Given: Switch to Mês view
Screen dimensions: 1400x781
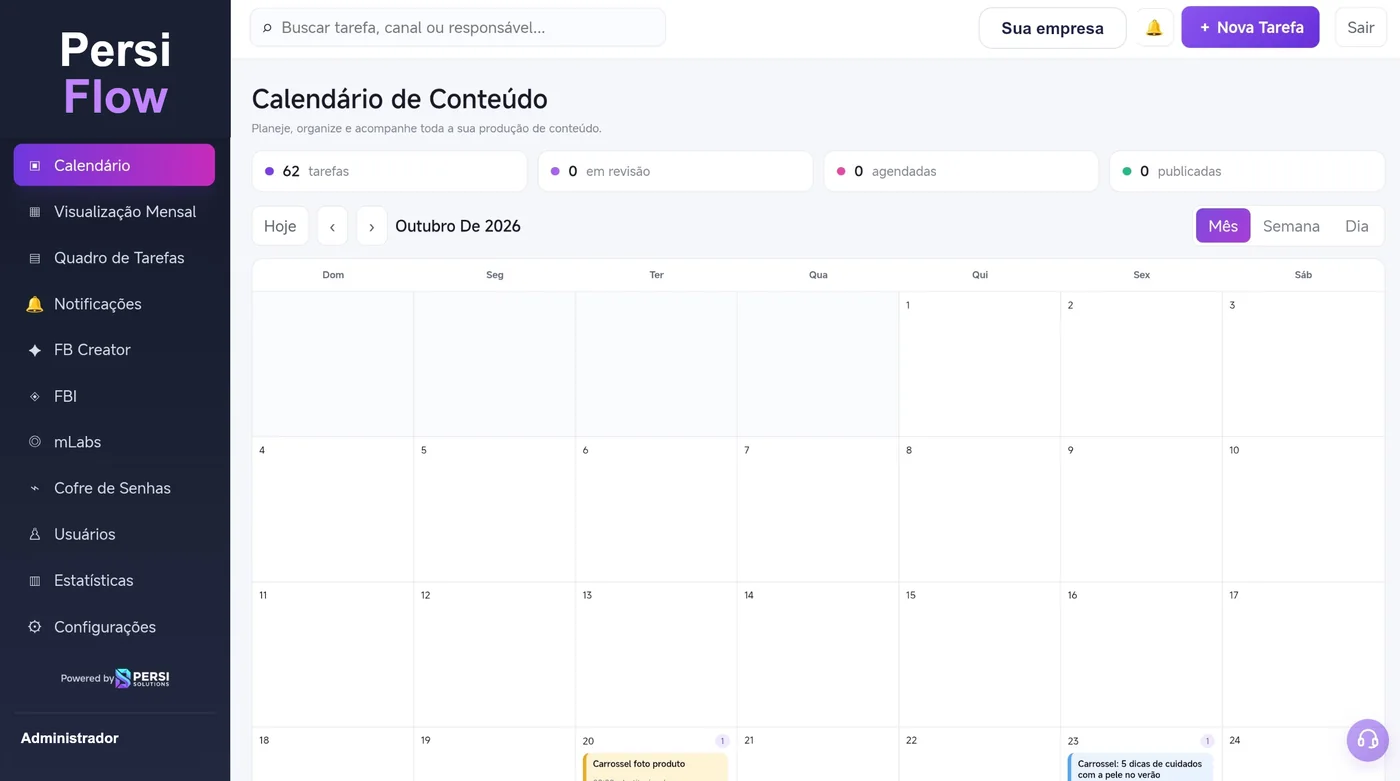Looking at the screenshot, I should tap(1223, 226).
